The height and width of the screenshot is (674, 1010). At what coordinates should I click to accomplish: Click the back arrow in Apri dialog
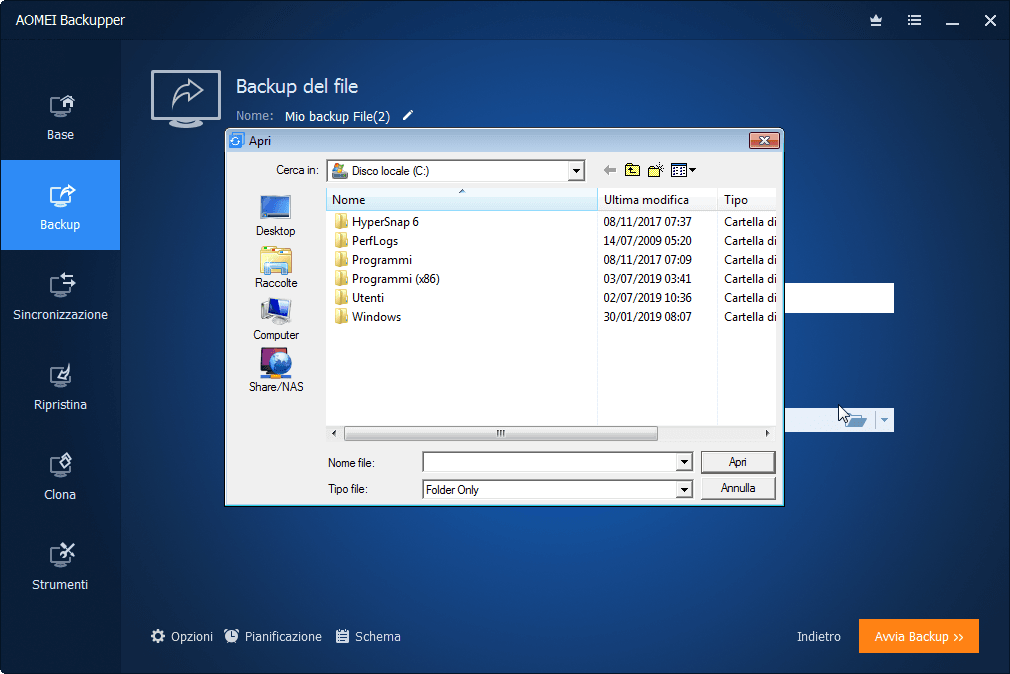point(609,170)
